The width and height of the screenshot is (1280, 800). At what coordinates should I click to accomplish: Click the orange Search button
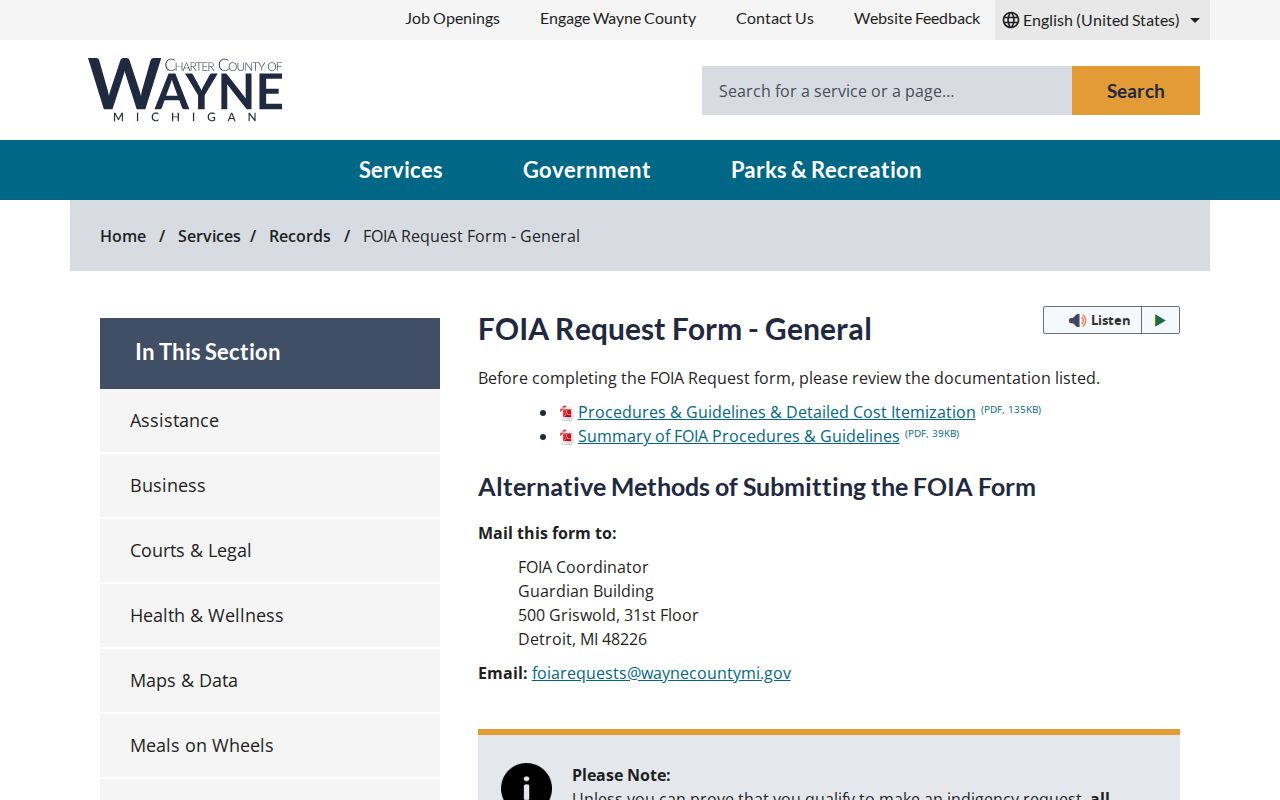1136,91
